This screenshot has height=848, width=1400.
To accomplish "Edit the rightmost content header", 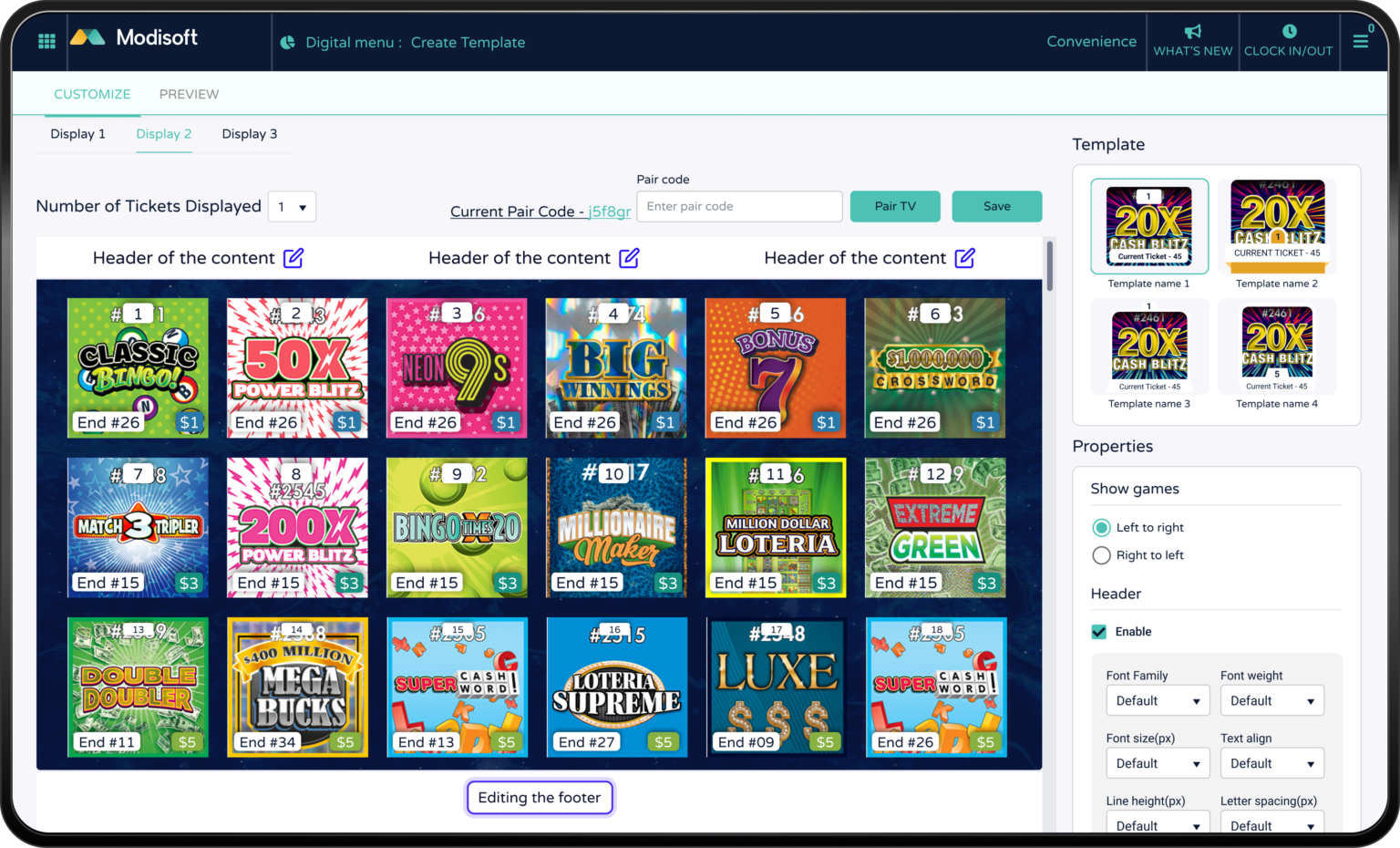I will click(964, 258).
